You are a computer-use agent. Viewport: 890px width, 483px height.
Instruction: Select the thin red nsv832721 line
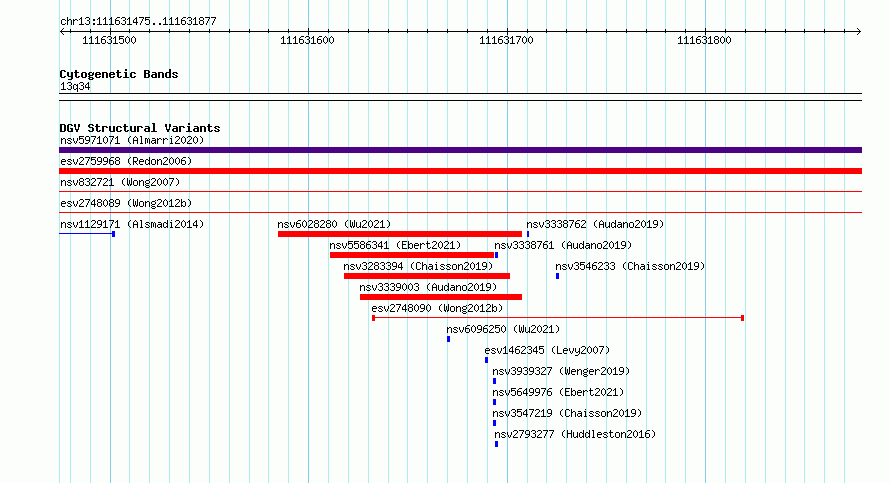tap(460, 192)
